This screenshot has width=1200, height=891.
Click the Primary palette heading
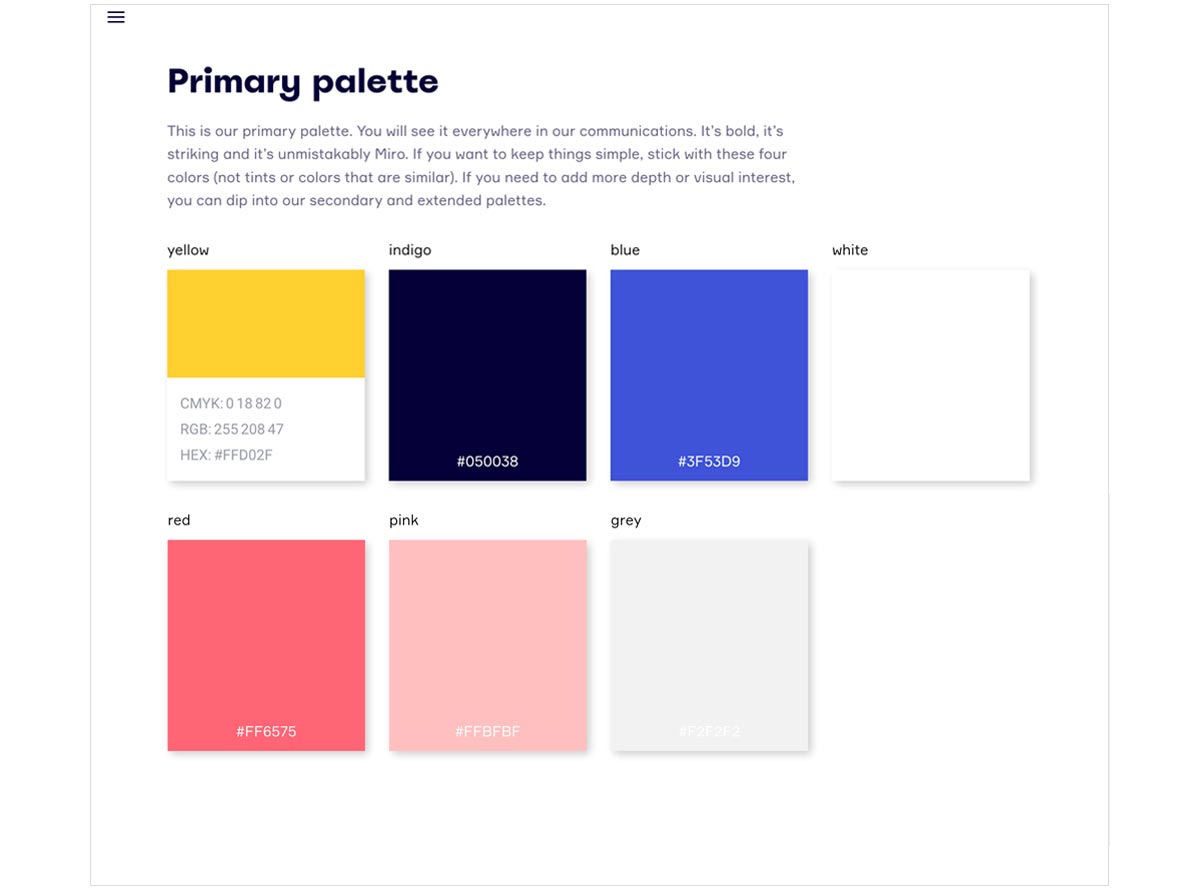(303, 81)
